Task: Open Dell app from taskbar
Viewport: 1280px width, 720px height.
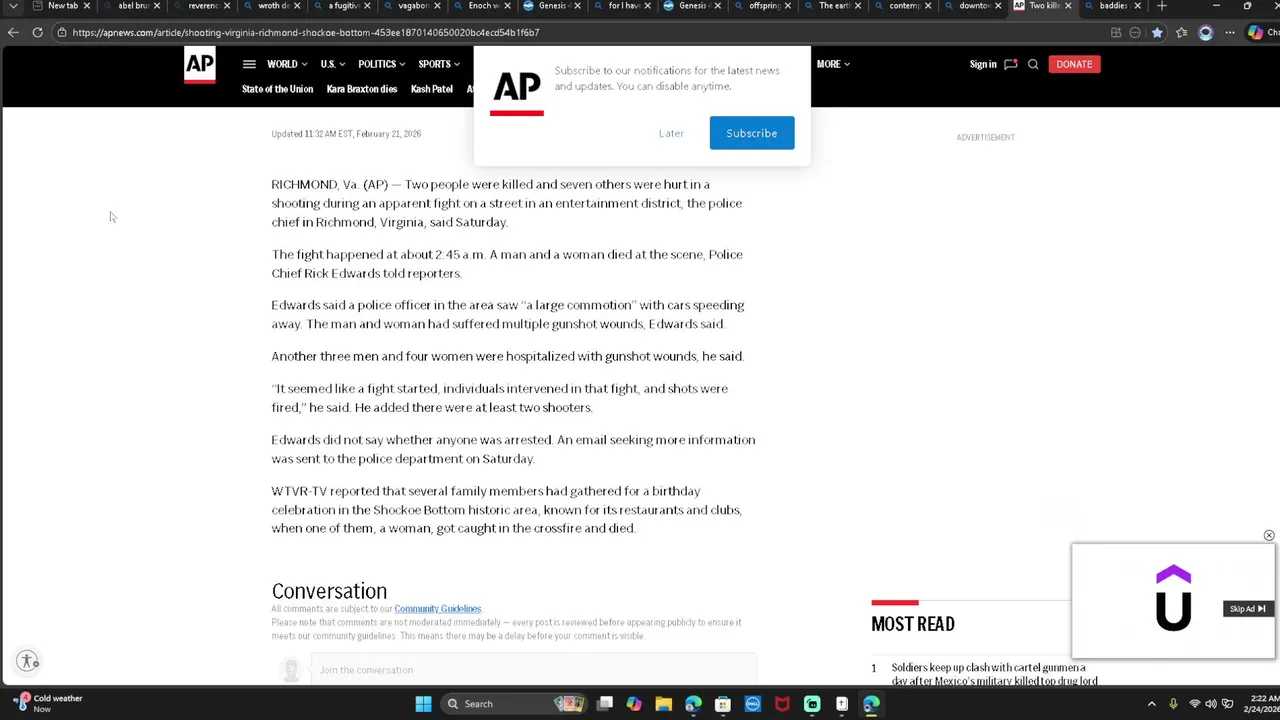Action: pyautogui.click(x=753, y=704)
